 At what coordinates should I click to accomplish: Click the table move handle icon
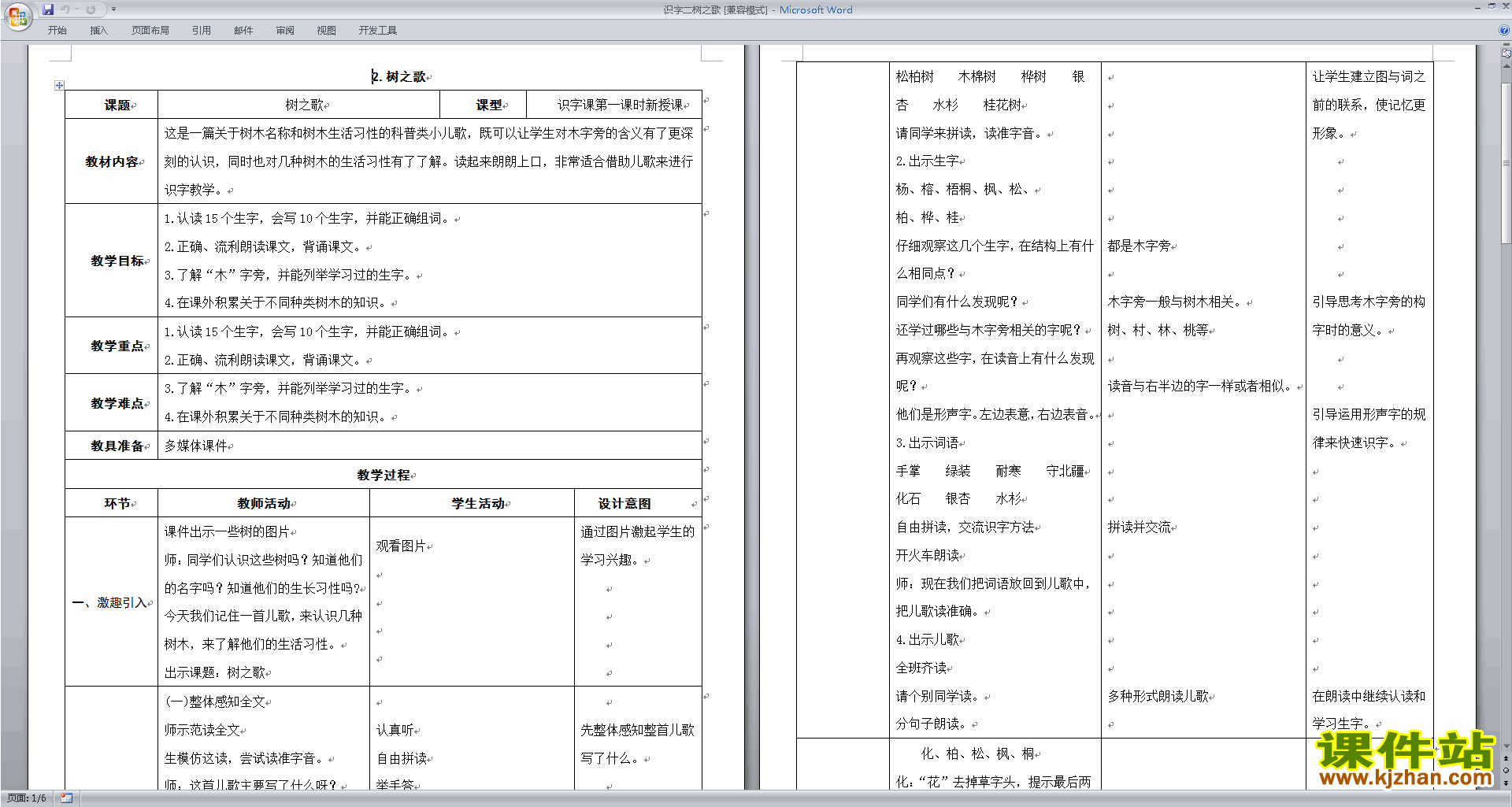coord(59,85)
